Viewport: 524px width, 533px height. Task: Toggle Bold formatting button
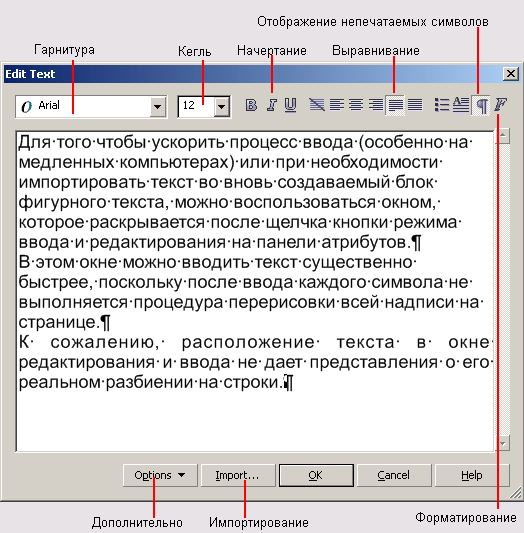point(251,105)
